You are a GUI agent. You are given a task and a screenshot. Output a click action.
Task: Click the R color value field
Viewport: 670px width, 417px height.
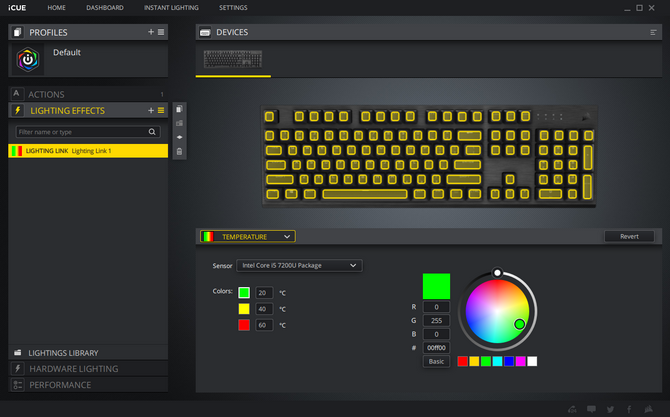[436, 307]
